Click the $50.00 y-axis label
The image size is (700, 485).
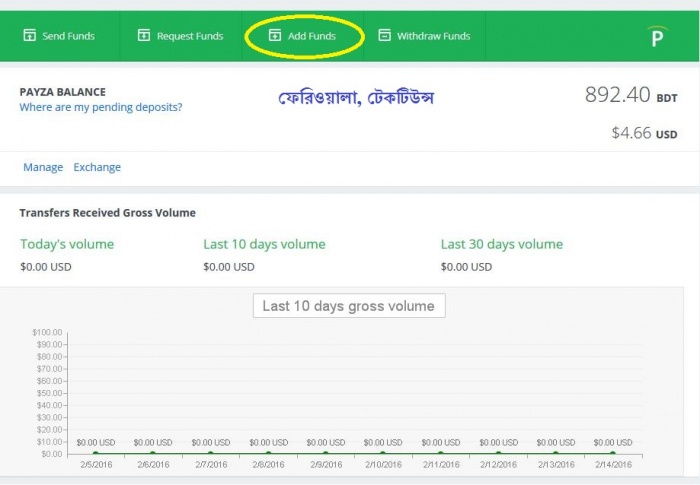49,393
